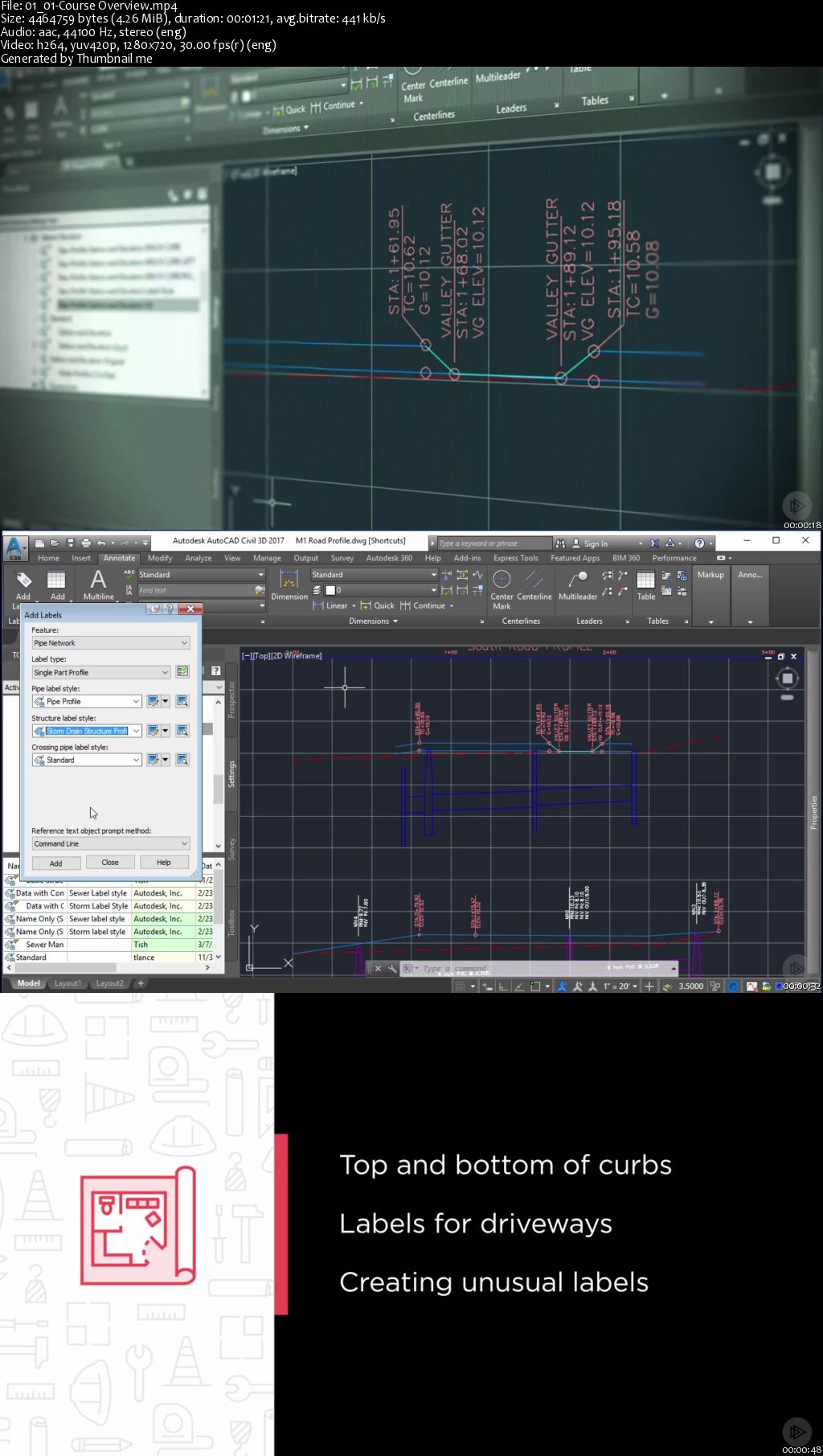Switch to the Express Tools ribbon tab
The width and height of the screenshot is (823, 1456).
516,558
